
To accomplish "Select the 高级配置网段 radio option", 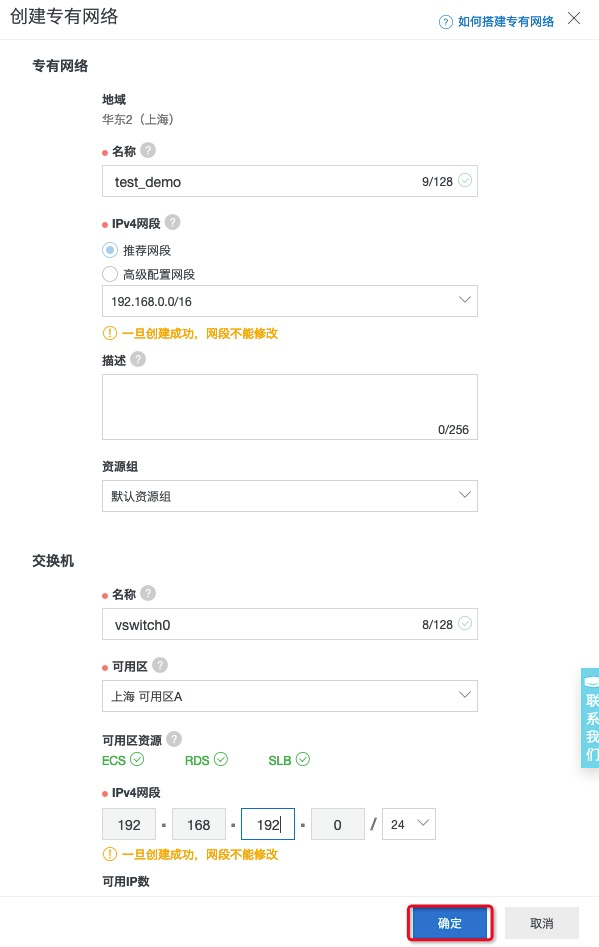I will tap(110, 274).
